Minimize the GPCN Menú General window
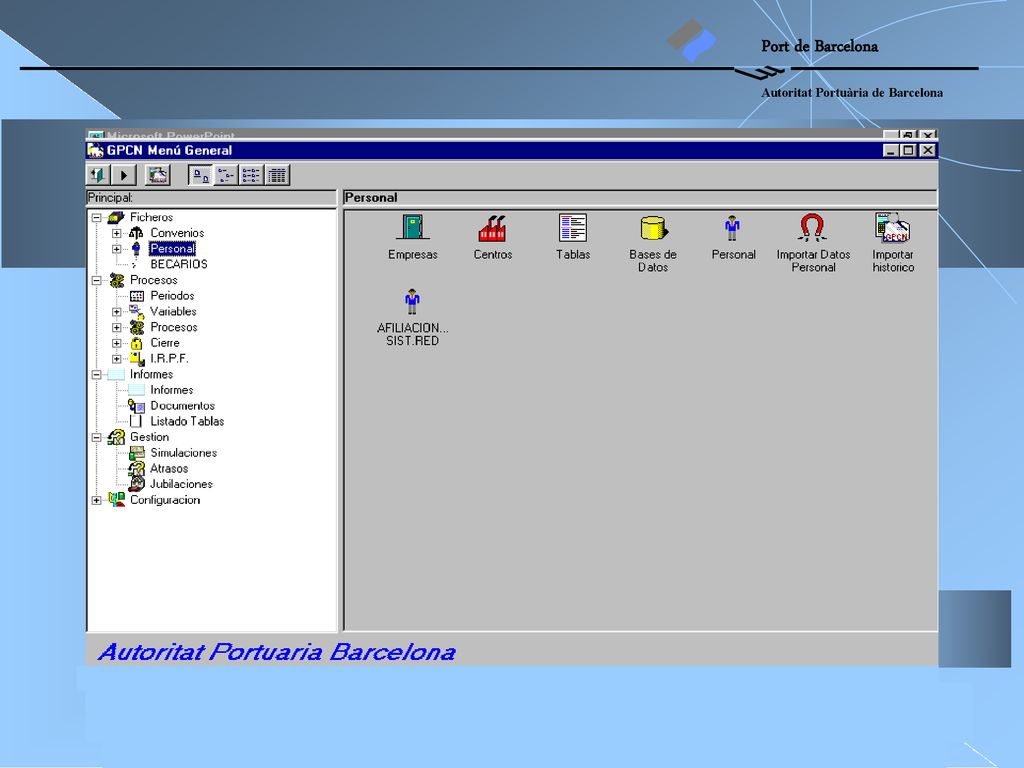The height and width of the screenshot is (768, 1024). pyautogui.click(x=891, y=151)
